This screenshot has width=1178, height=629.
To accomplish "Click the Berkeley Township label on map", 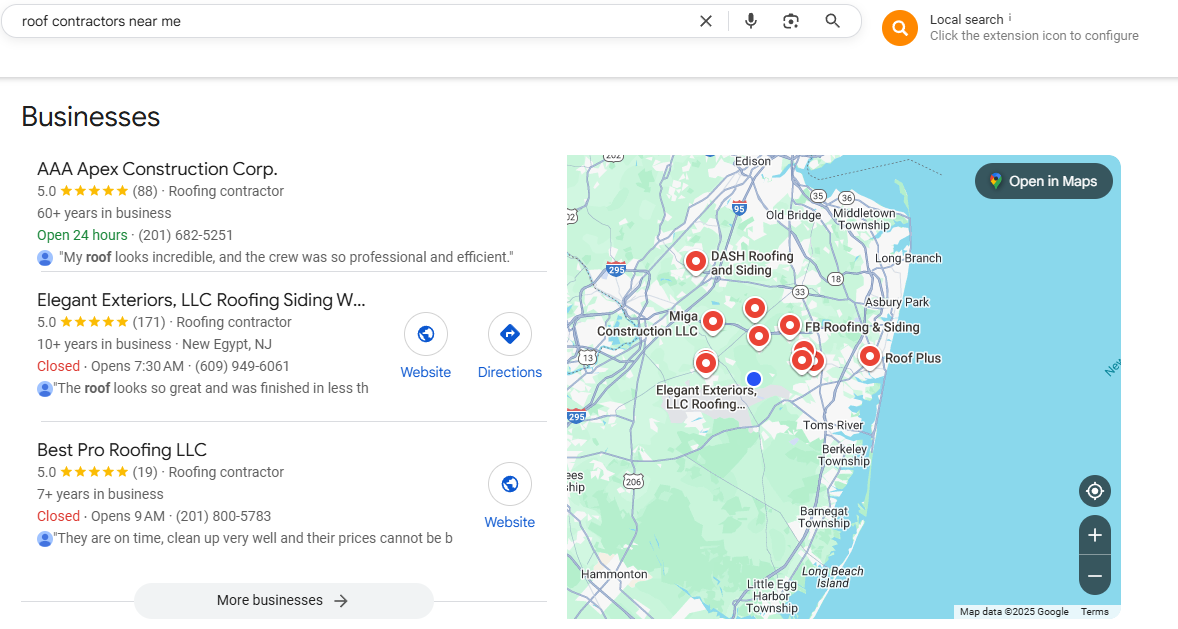I will [x=844, y=455].
